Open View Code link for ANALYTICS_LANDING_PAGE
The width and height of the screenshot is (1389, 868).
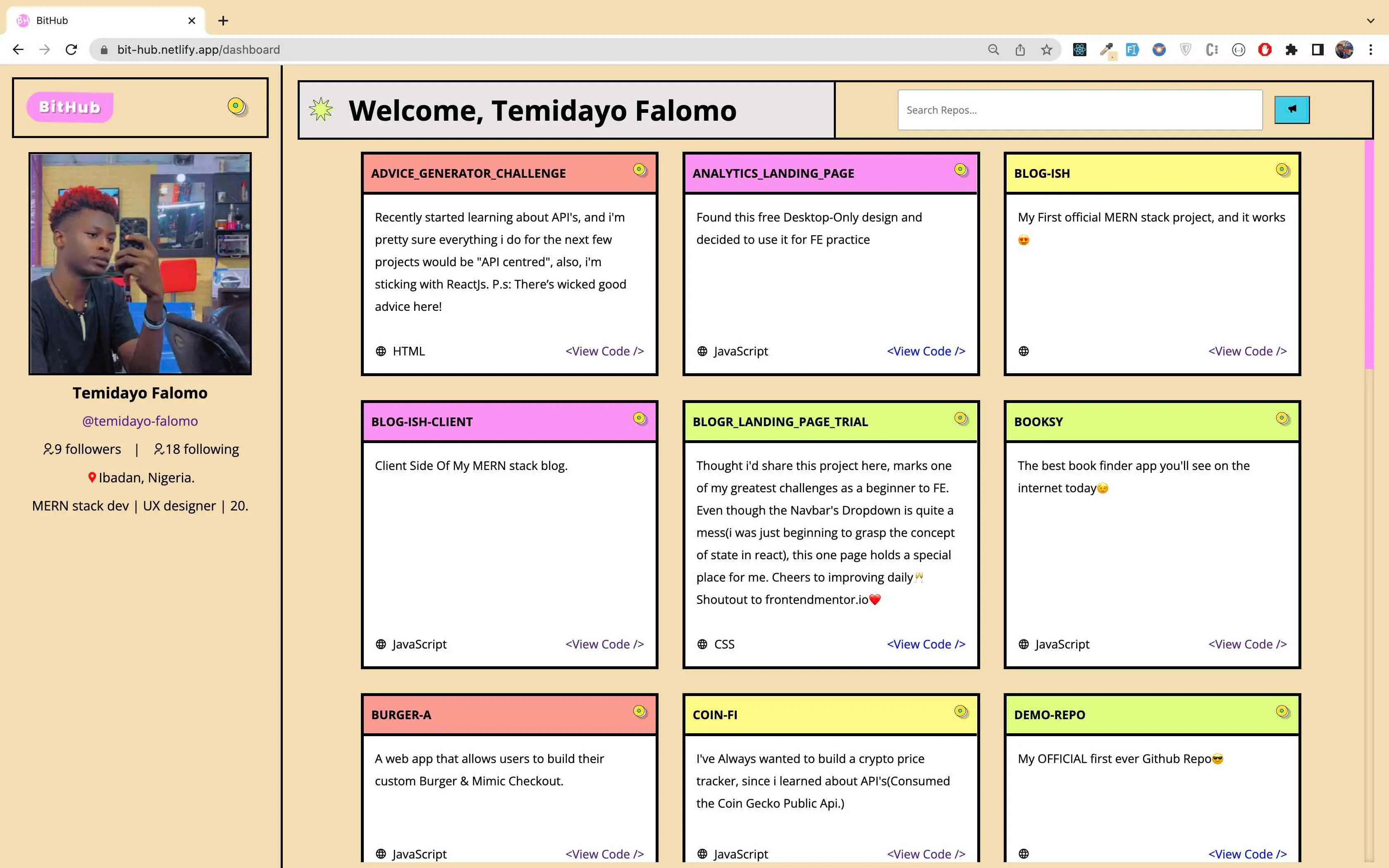coord(926,351)
